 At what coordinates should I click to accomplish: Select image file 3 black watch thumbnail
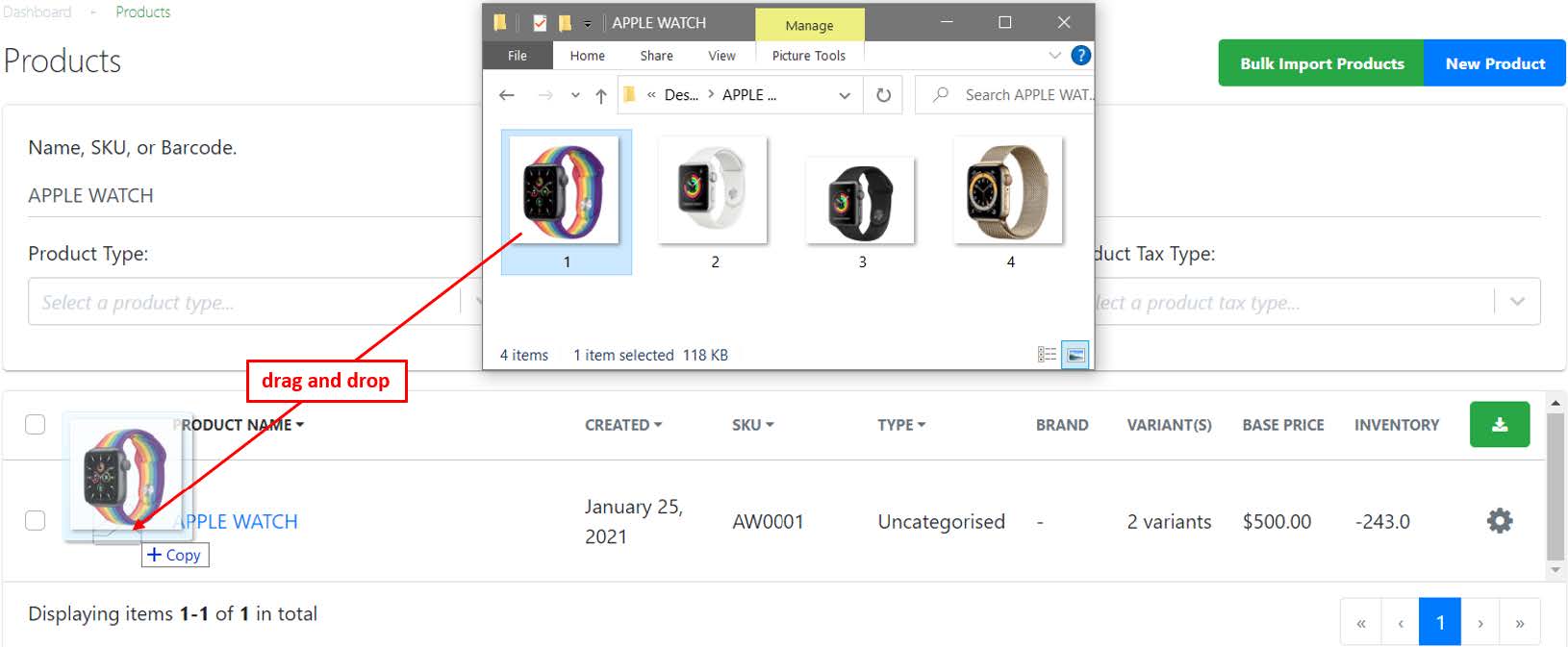(x=861, y=200)
